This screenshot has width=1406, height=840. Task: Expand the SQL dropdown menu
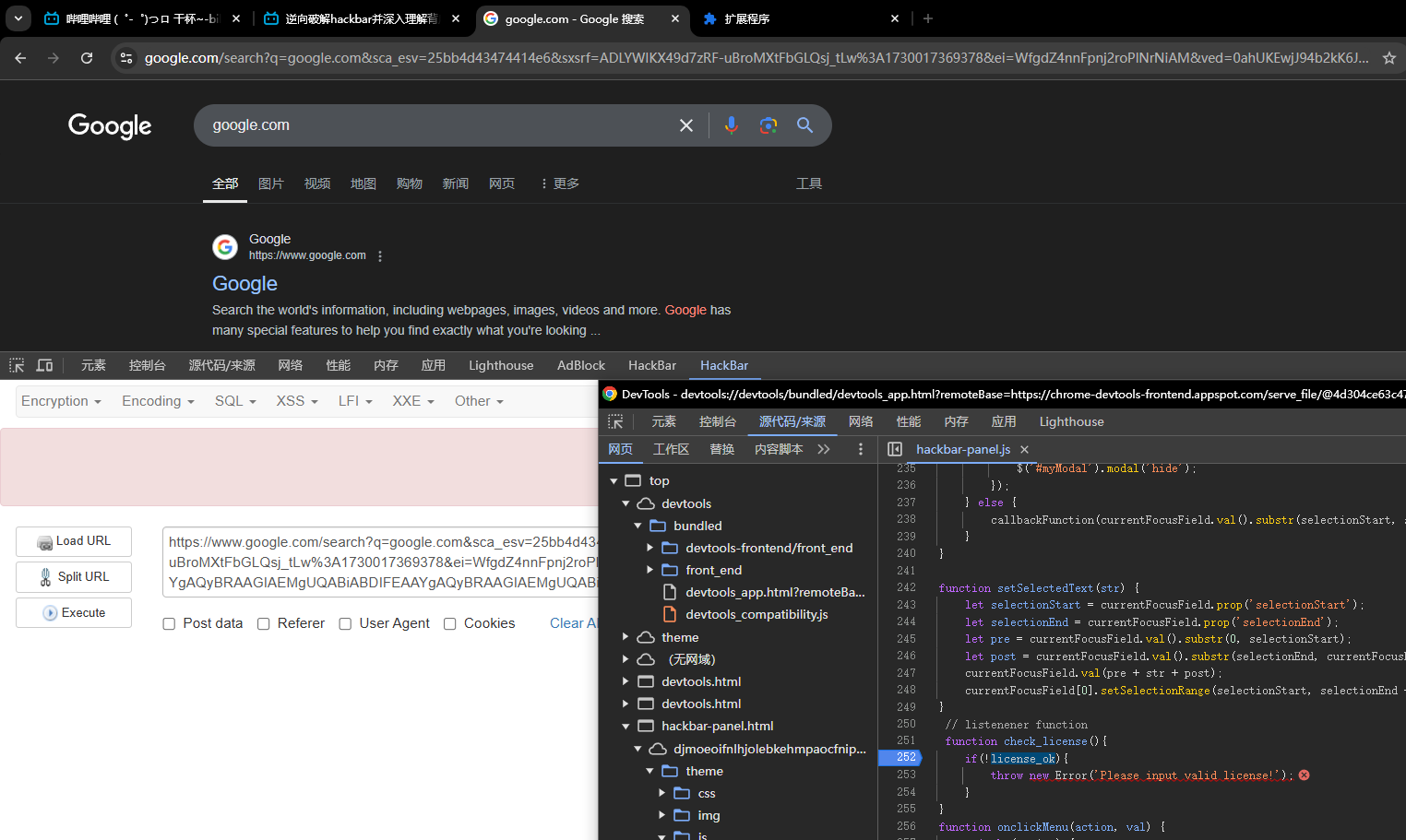click(235, 401)
